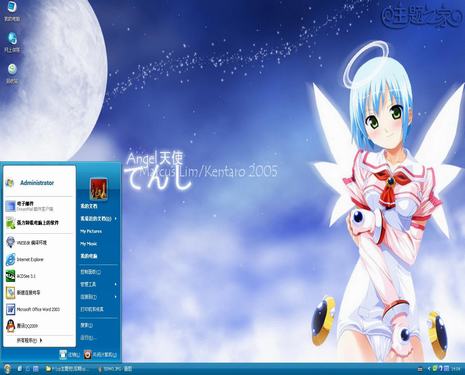Click the Turn Off Computer button
This screenshot has width=465, height=375.
click(x=100, y=355)
